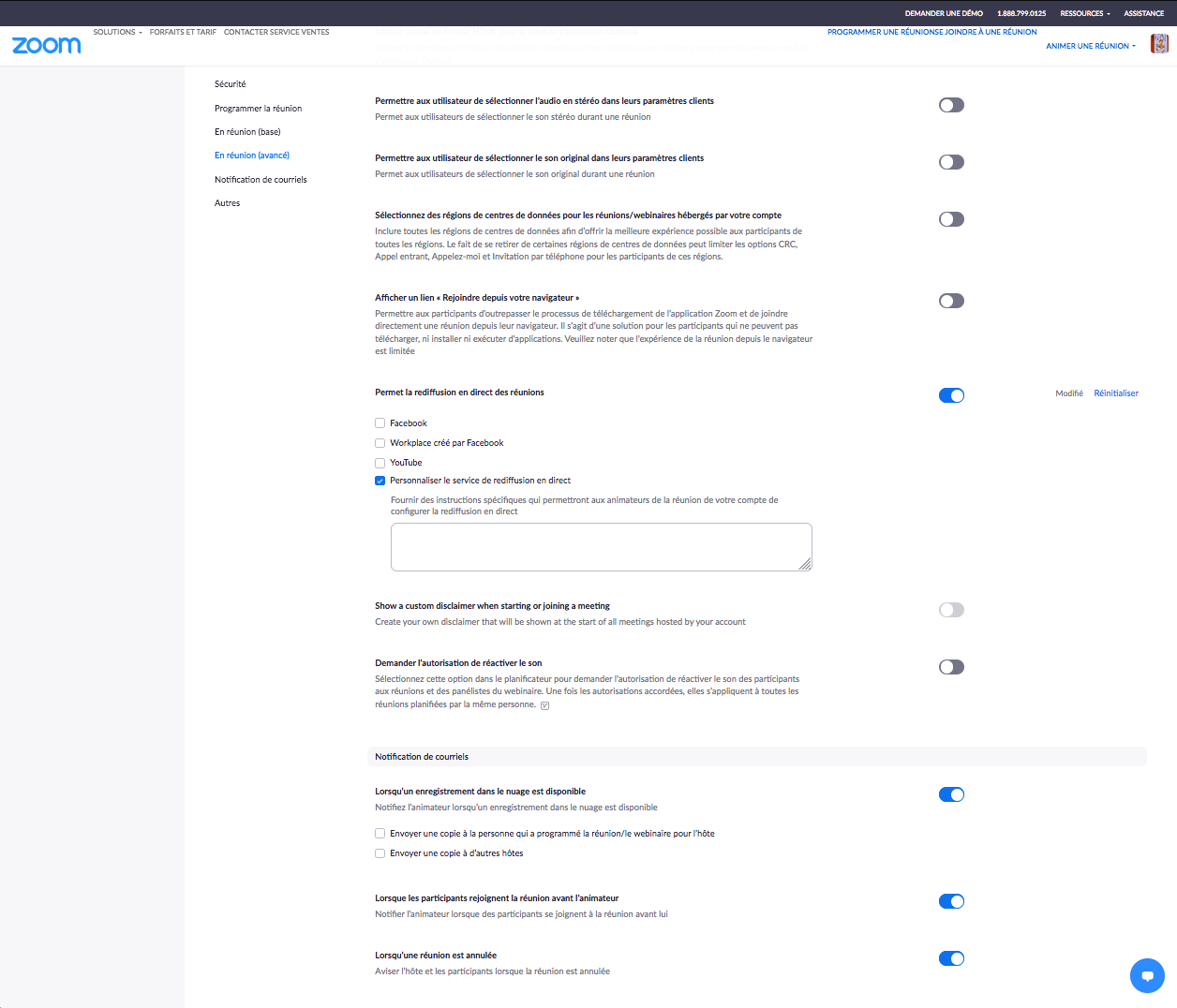Open the chat help bubble

(1147, 975)
